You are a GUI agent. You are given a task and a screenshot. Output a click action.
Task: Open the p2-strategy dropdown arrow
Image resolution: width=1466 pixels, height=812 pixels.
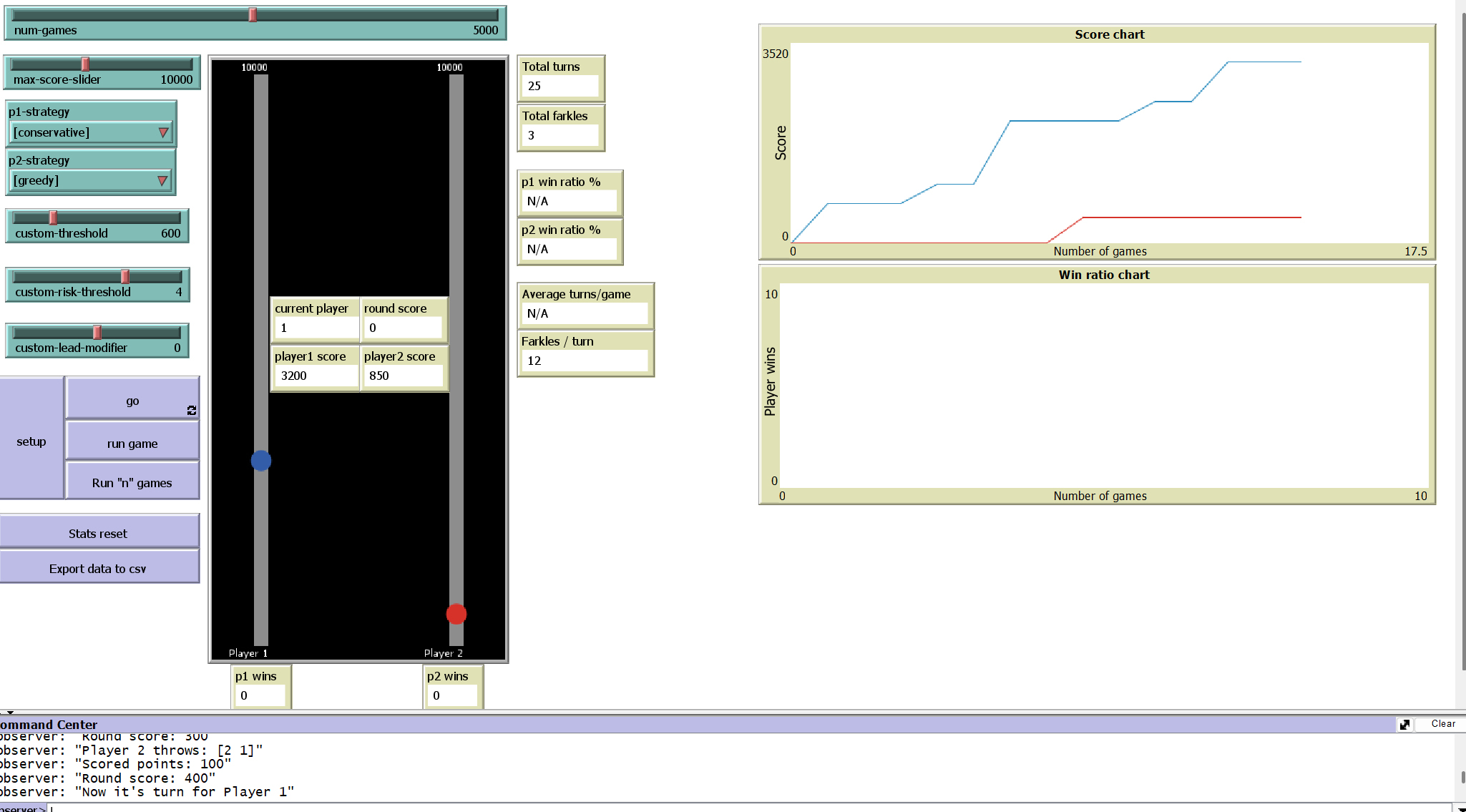click(162, 181)
